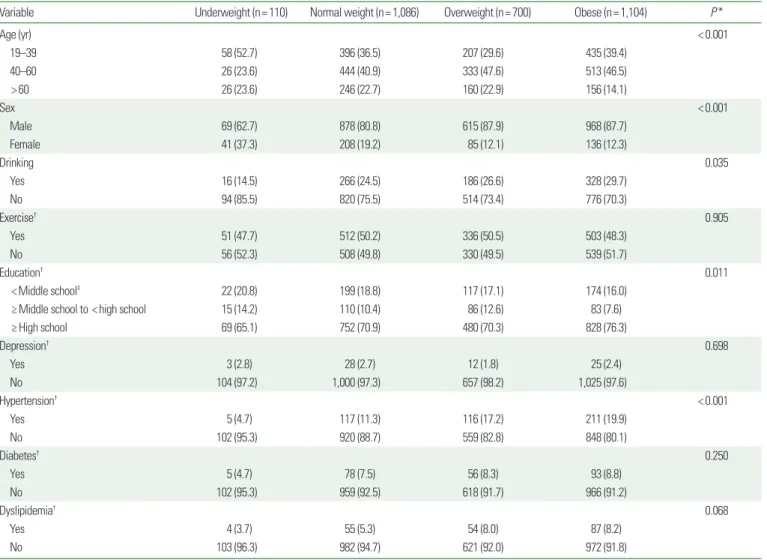Viewport: 767px width, 560px height.
Task: Select the 'Depression' row heading
Action: tap(24, 346)
